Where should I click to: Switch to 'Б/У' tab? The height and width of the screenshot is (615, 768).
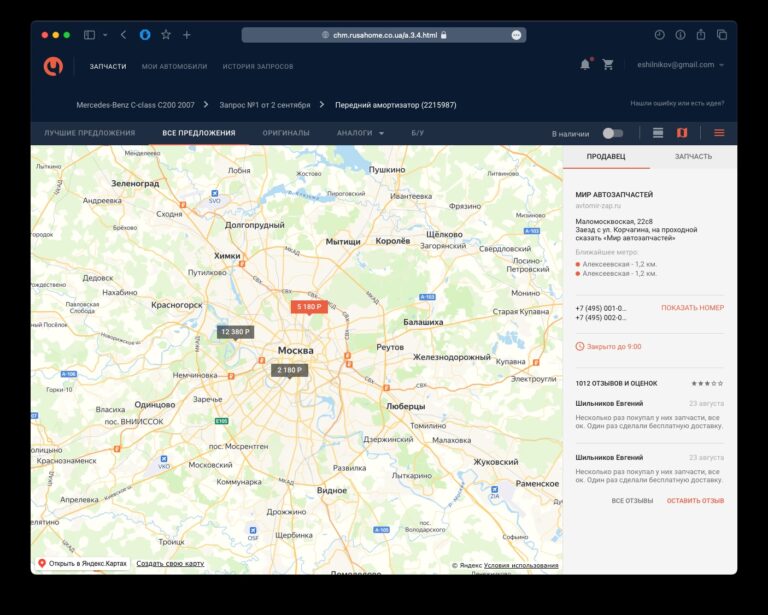pyautogui.click(x=418, y=133)
